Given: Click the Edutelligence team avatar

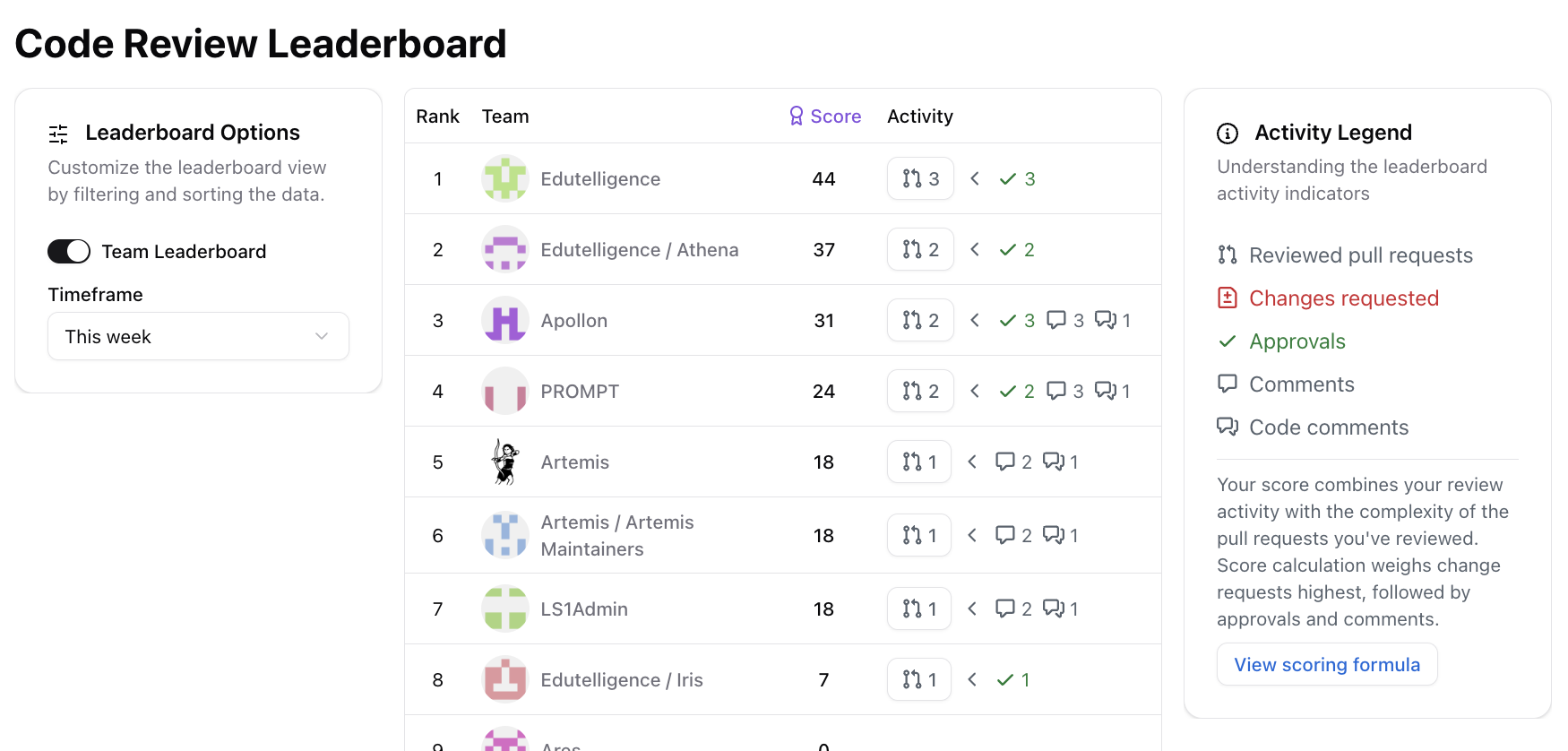Looking at the screenshot, I should coord(504,178).
